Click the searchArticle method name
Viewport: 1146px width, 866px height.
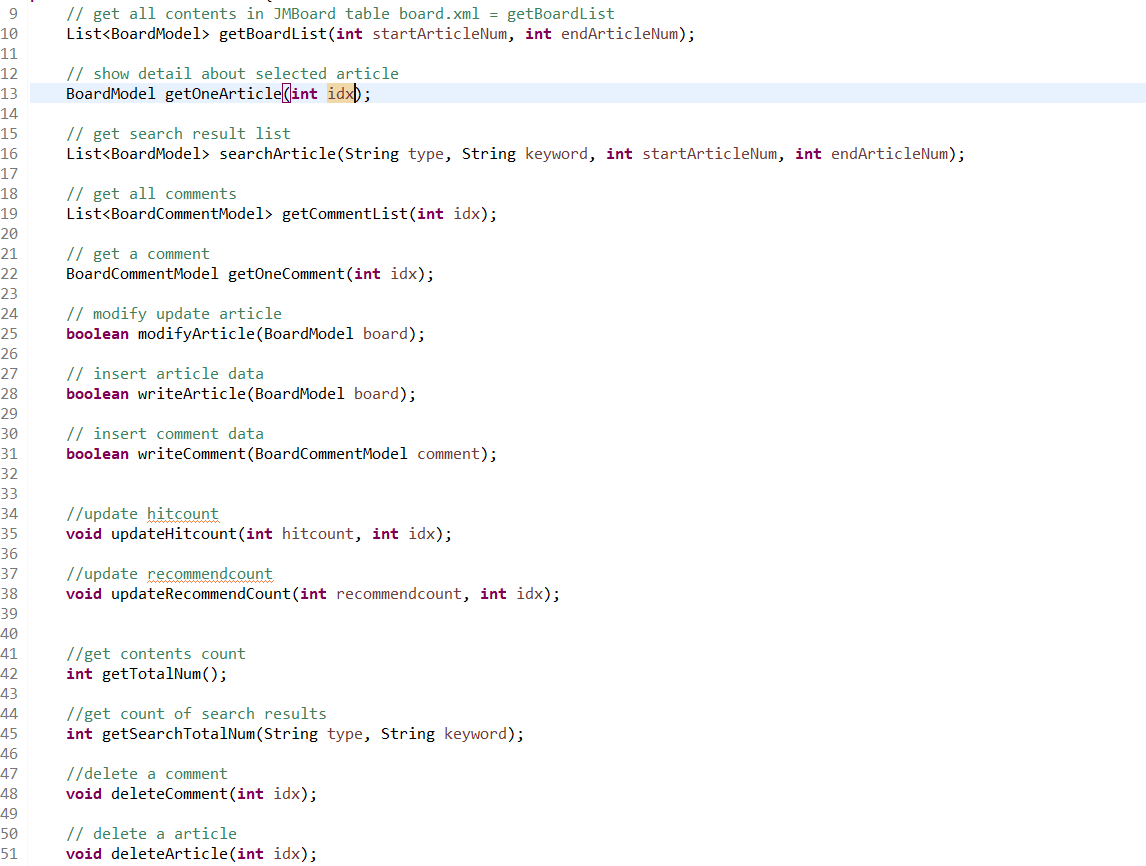tap(277, 154)
